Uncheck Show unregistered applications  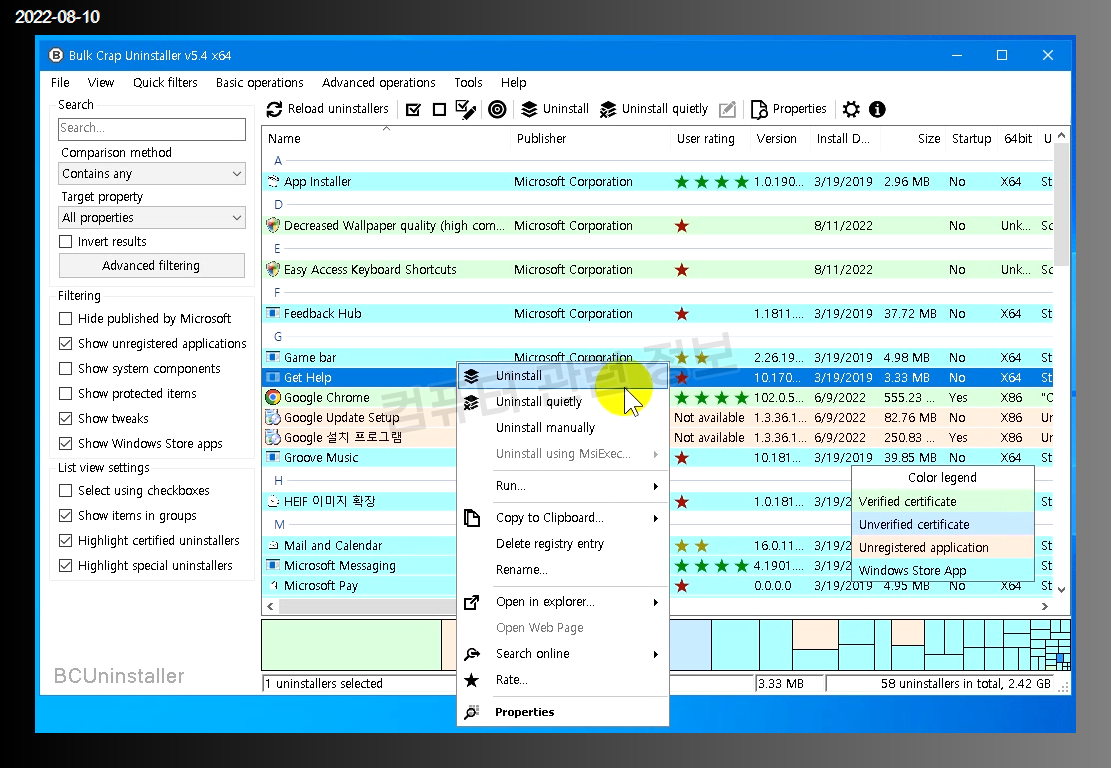[x=66, y=344]
